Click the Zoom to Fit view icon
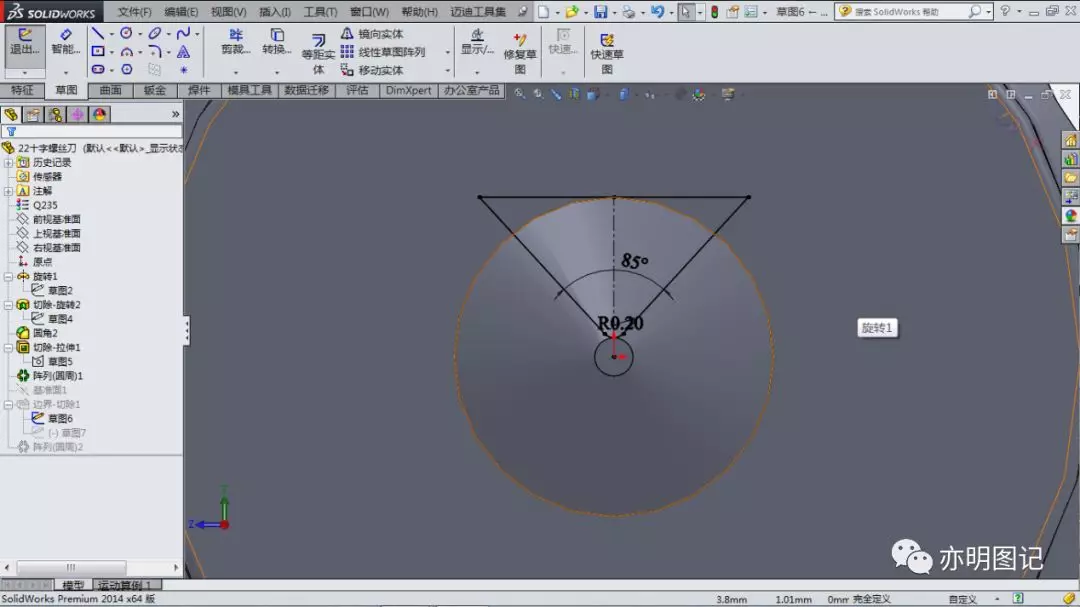Screen dimensions: 1080x607 pos(519,94)
